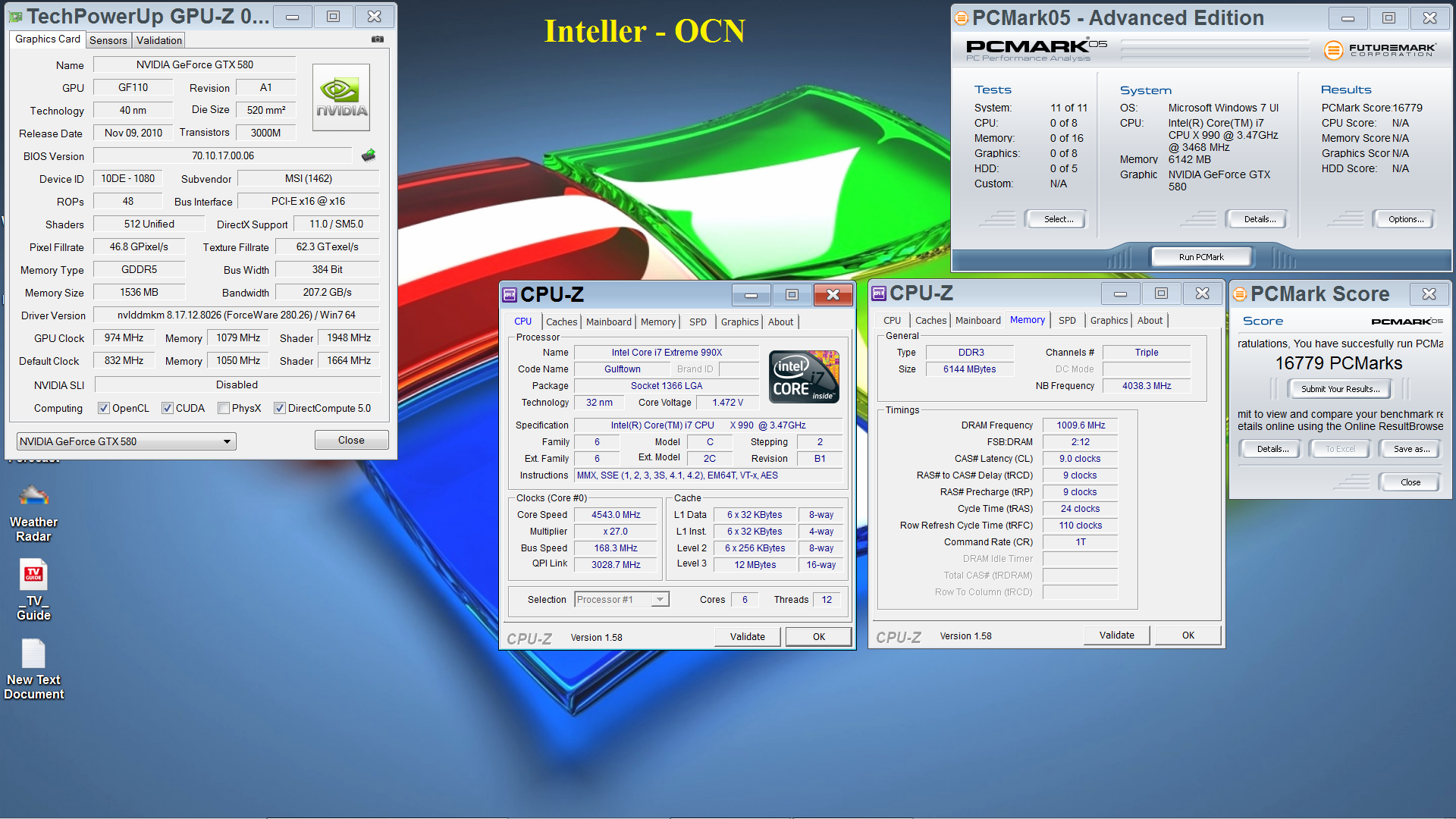Open the Mainboard tab in left CPU-Z window
The image size is (1456, 819).
pyautogui.click(x=608, y=322)
